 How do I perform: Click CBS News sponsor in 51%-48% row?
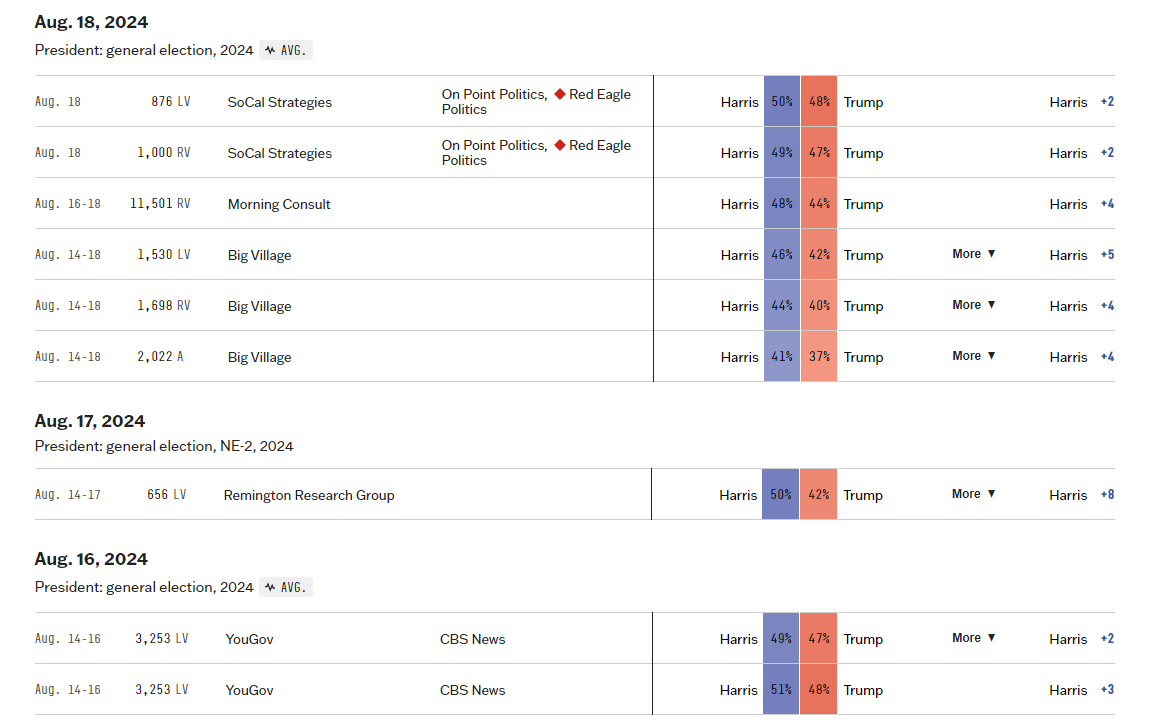[x=472, y=690]
